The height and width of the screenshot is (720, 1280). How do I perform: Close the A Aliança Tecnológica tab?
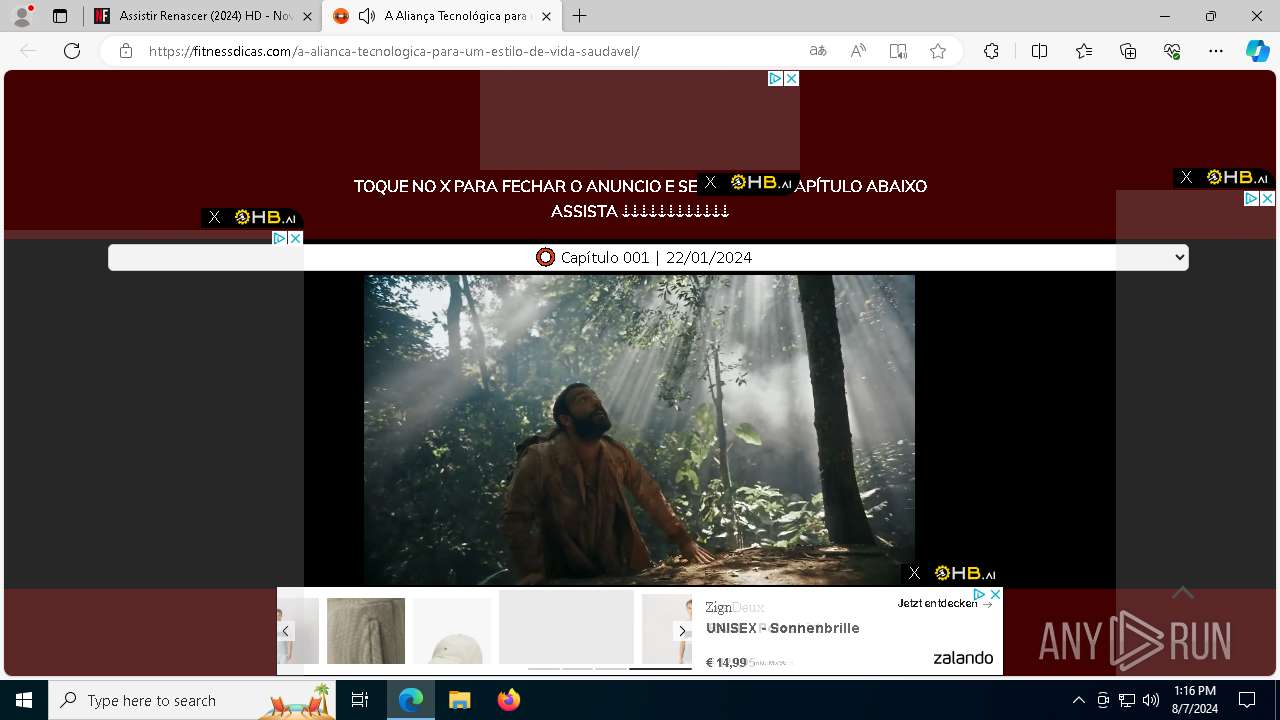546,16
